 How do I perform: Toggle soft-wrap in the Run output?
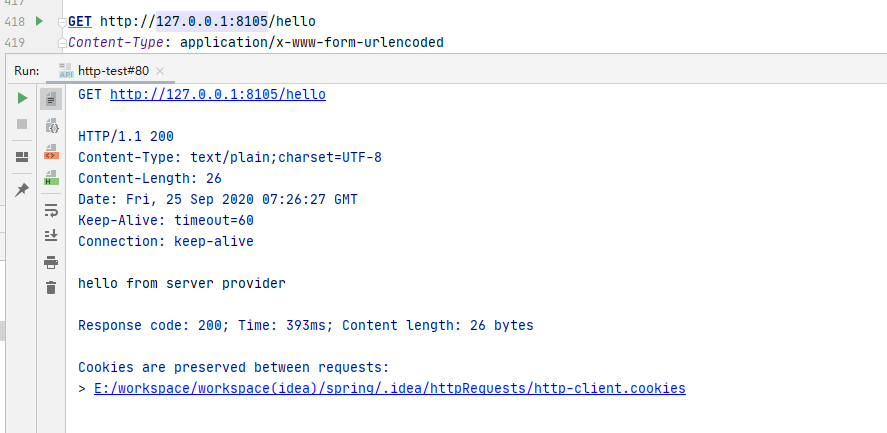pyautogui.click(x=51, y=210)
